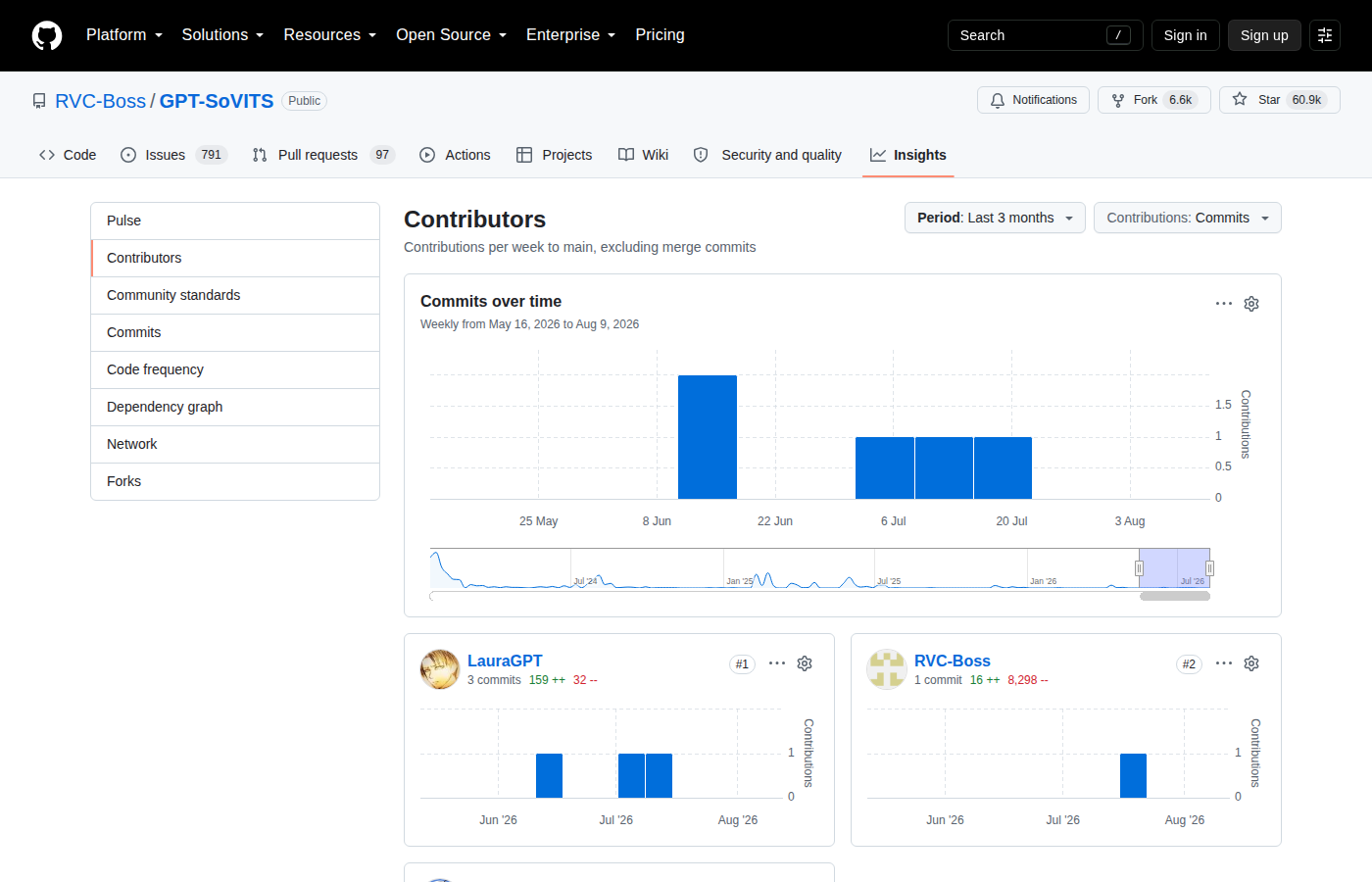Open settings gear on Commits over time chart
This screenshot has height=882, width=1372.
coord(1251,304)
